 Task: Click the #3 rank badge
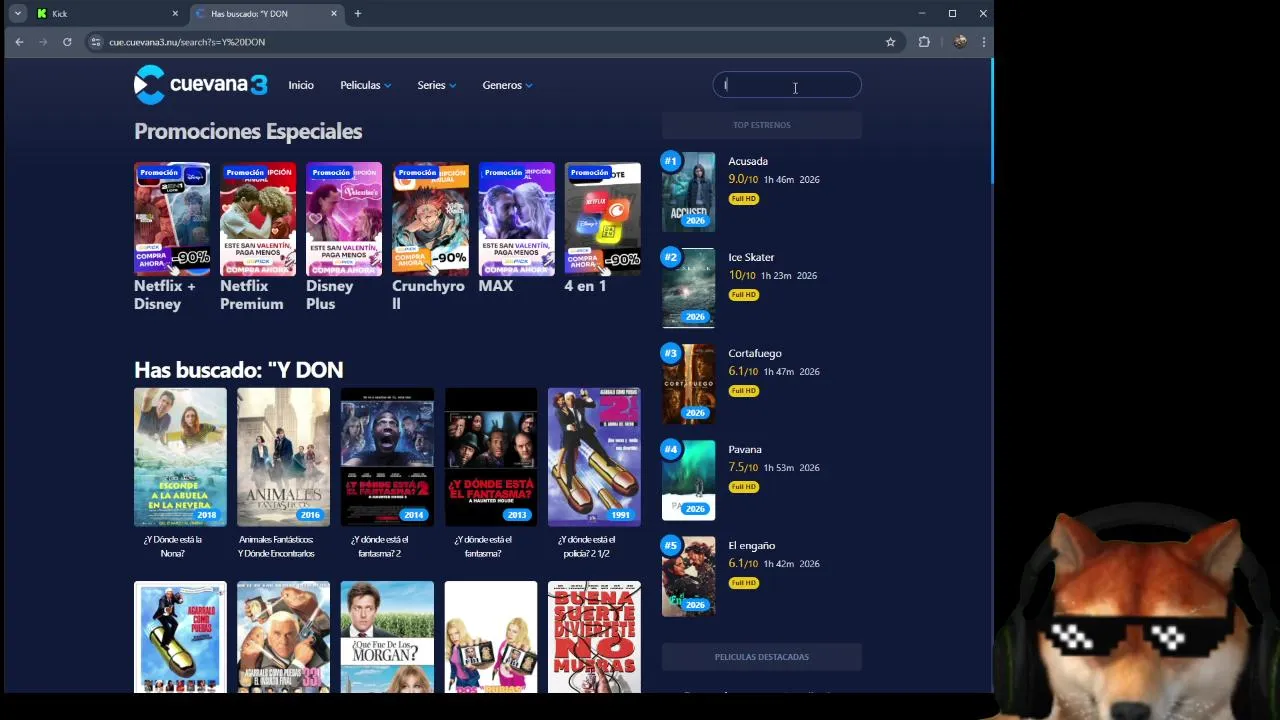click(670, 353)
